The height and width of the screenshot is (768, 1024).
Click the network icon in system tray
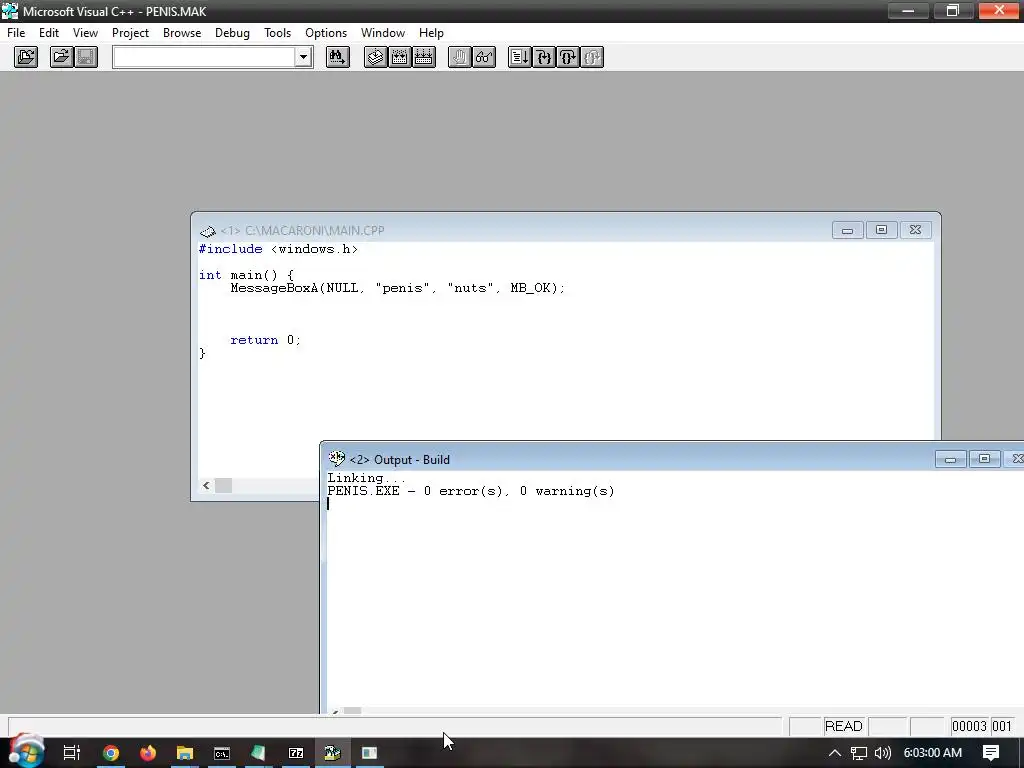pos(859,753)
